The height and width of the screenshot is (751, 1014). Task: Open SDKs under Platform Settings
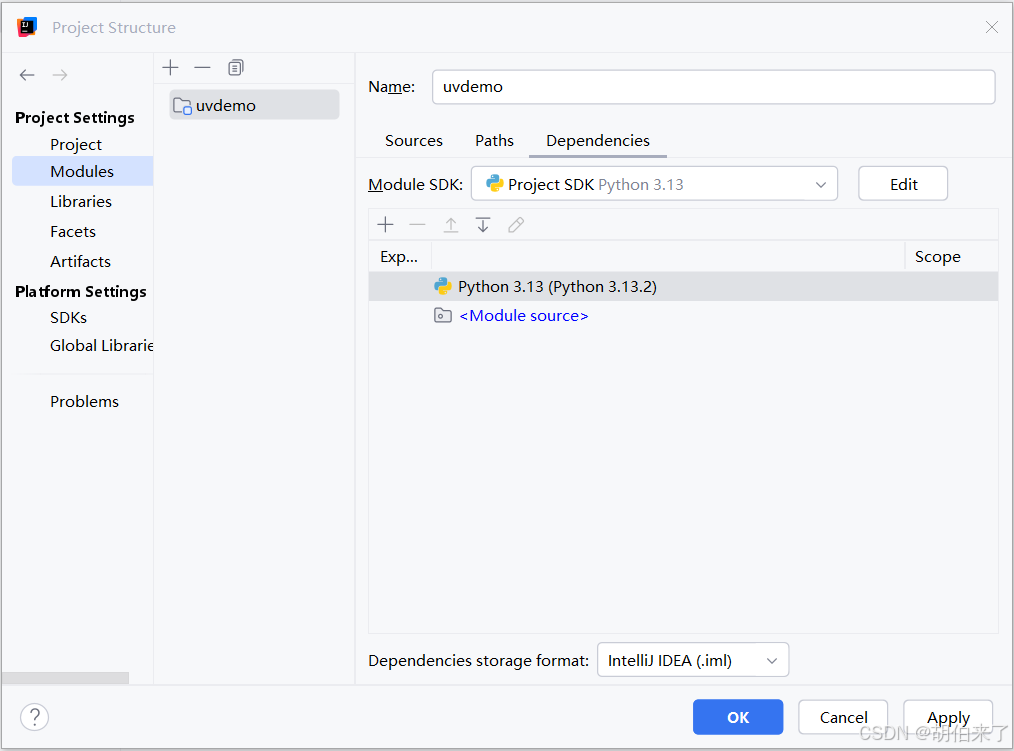[x=69, y=318]
